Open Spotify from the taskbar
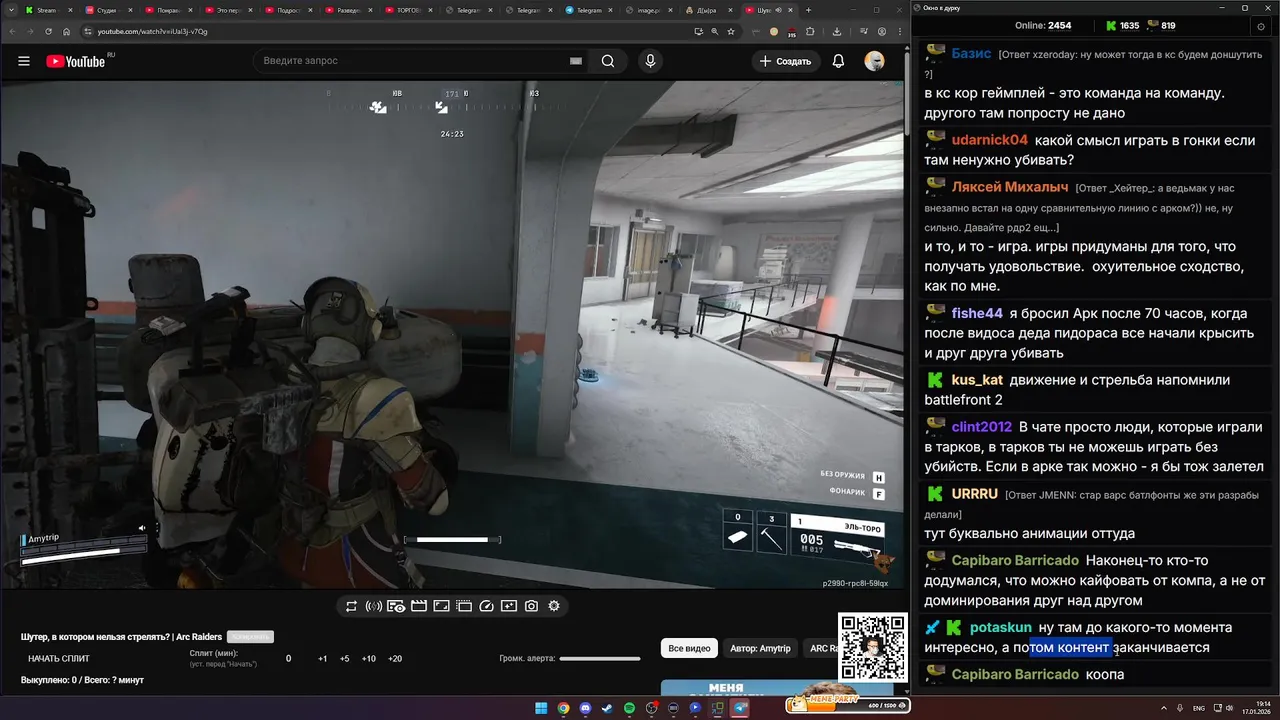 pos(629,708)
